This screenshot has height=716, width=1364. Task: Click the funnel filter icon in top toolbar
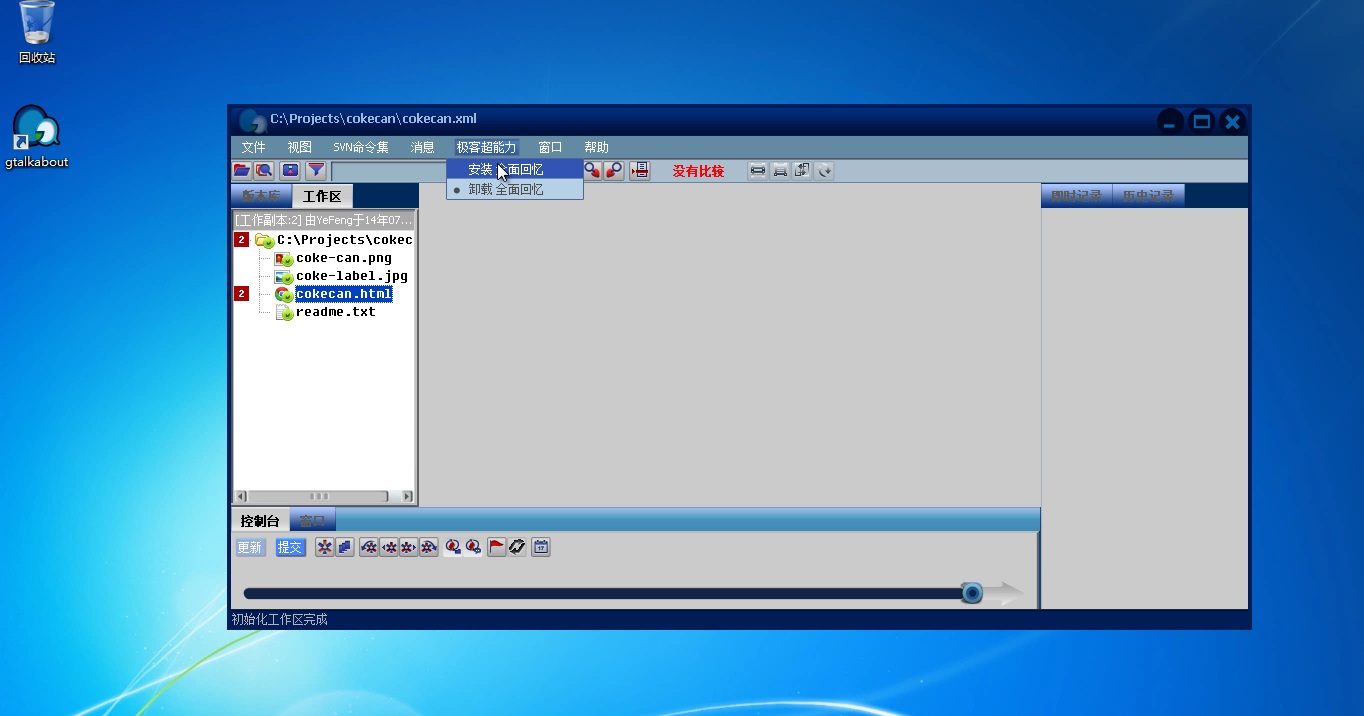(x=316, y=171)
